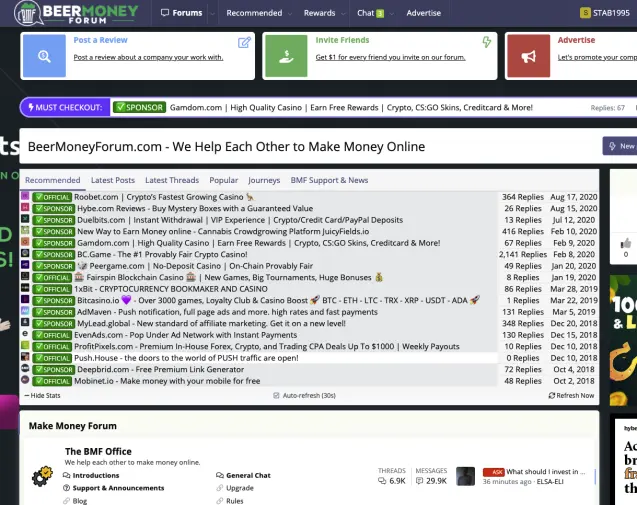The height and width of the screenshot is (505, 637).
Task: Open the Introductions subforum
Action: (x=96, y=475)
